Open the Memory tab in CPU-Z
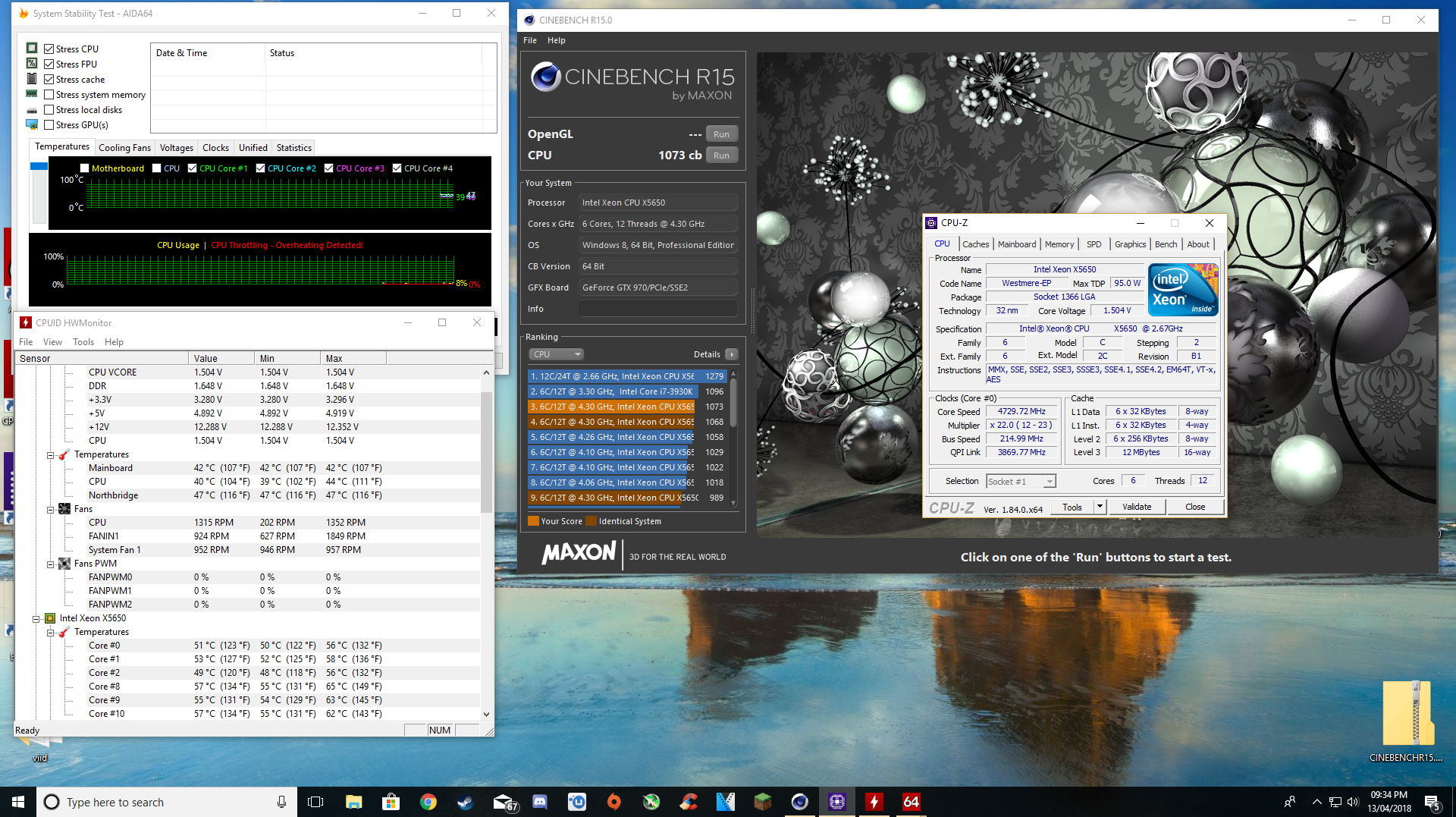This screenshot has width=1456, height=817. click(x=1059, y=244)
